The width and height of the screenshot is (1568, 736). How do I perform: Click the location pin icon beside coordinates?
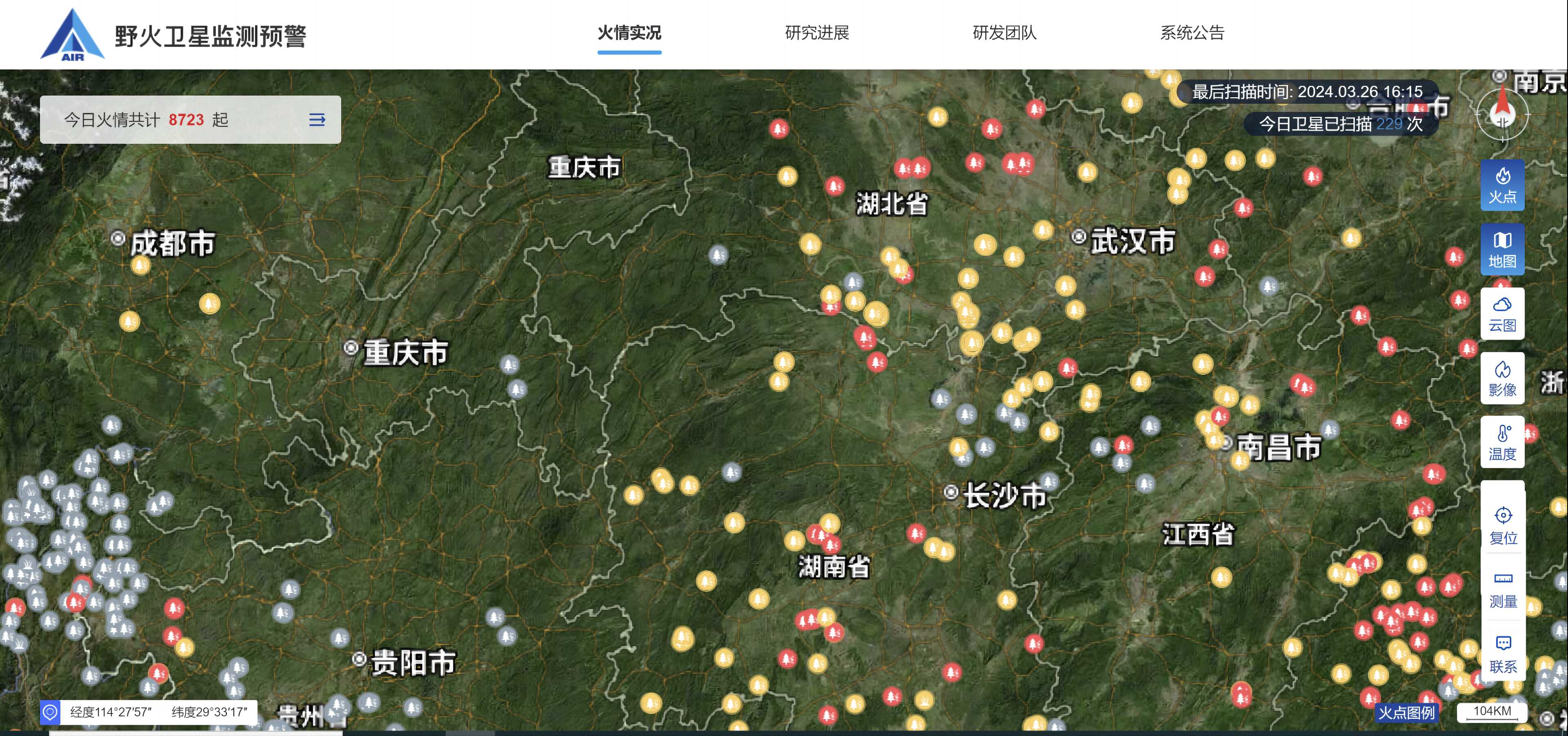pos(50,712)
